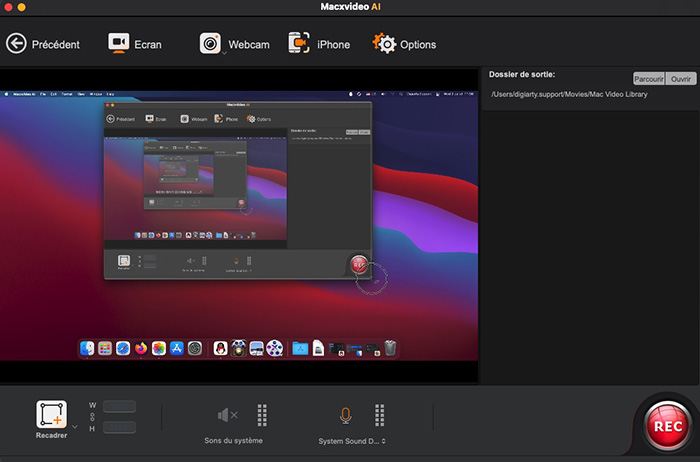Click the Finder icon in the previewed dock
700x462 pixels.
[87, 348]
